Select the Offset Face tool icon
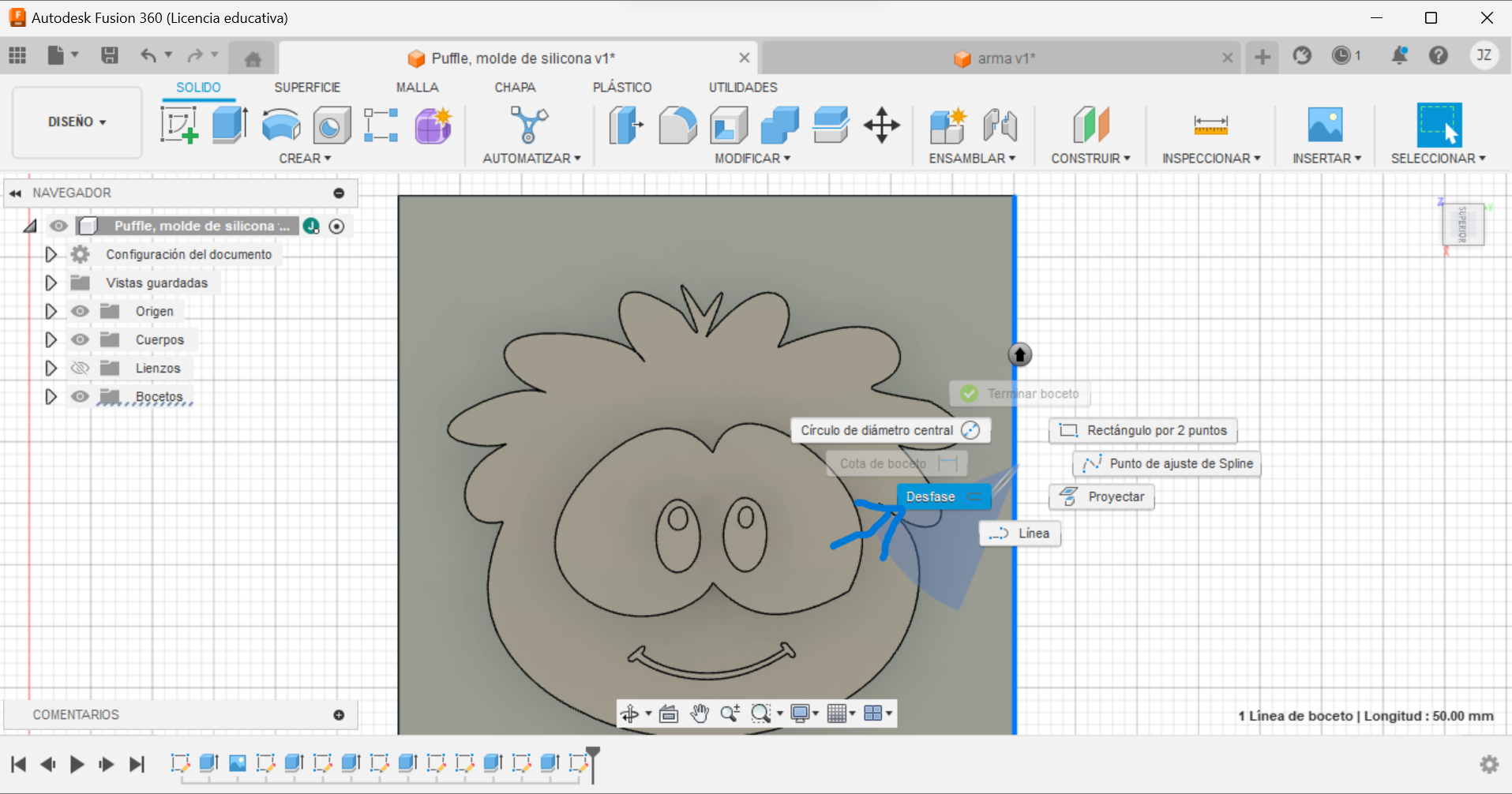Image resolution: width=1512 pixels, height=794 pixels. 831,125
